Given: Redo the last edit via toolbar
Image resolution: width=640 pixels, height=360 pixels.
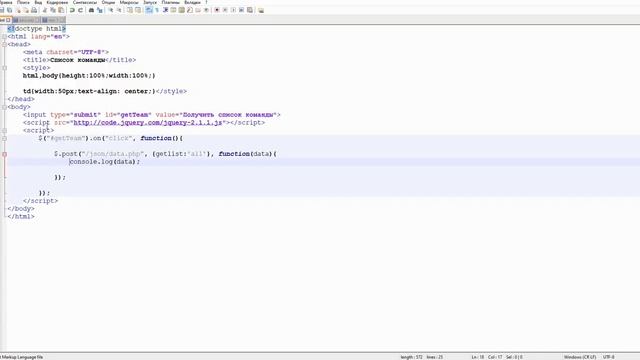Looking at the screenshot, I should 80,10.
